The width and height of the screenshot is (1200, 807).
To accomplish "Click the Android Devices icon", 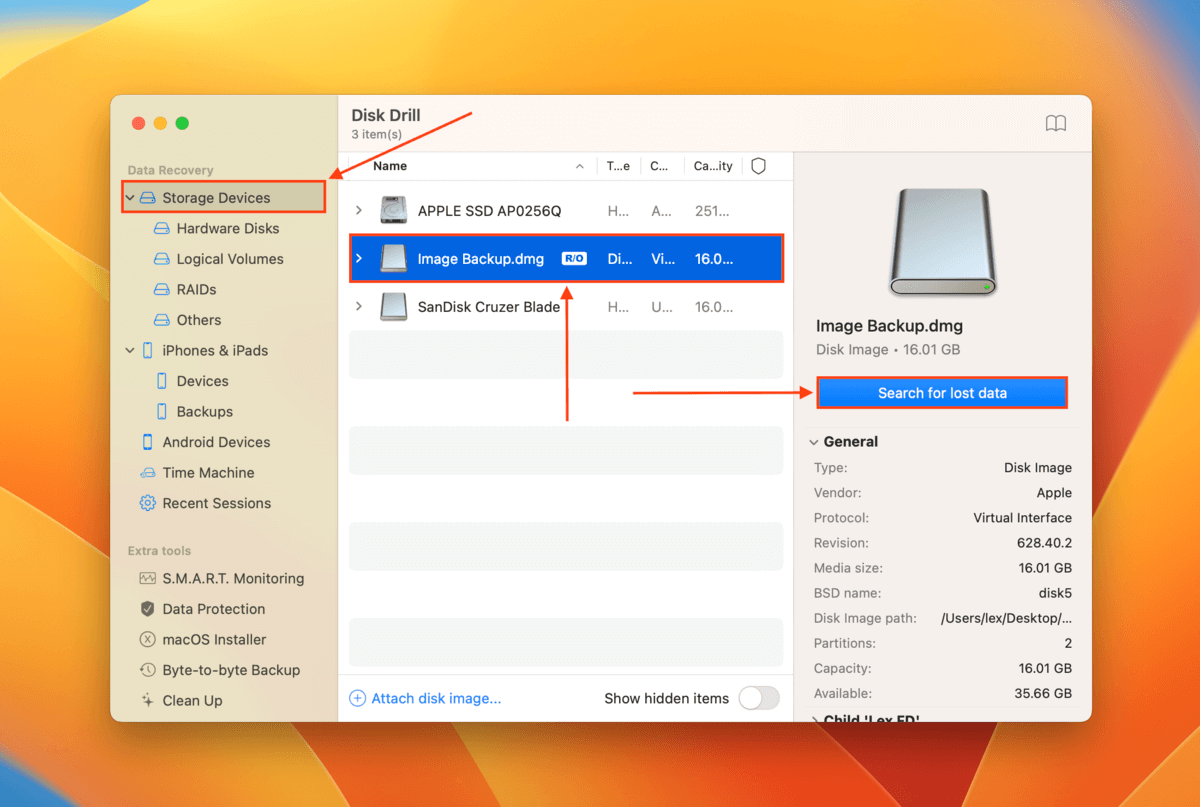I will [x=148, y=442].
